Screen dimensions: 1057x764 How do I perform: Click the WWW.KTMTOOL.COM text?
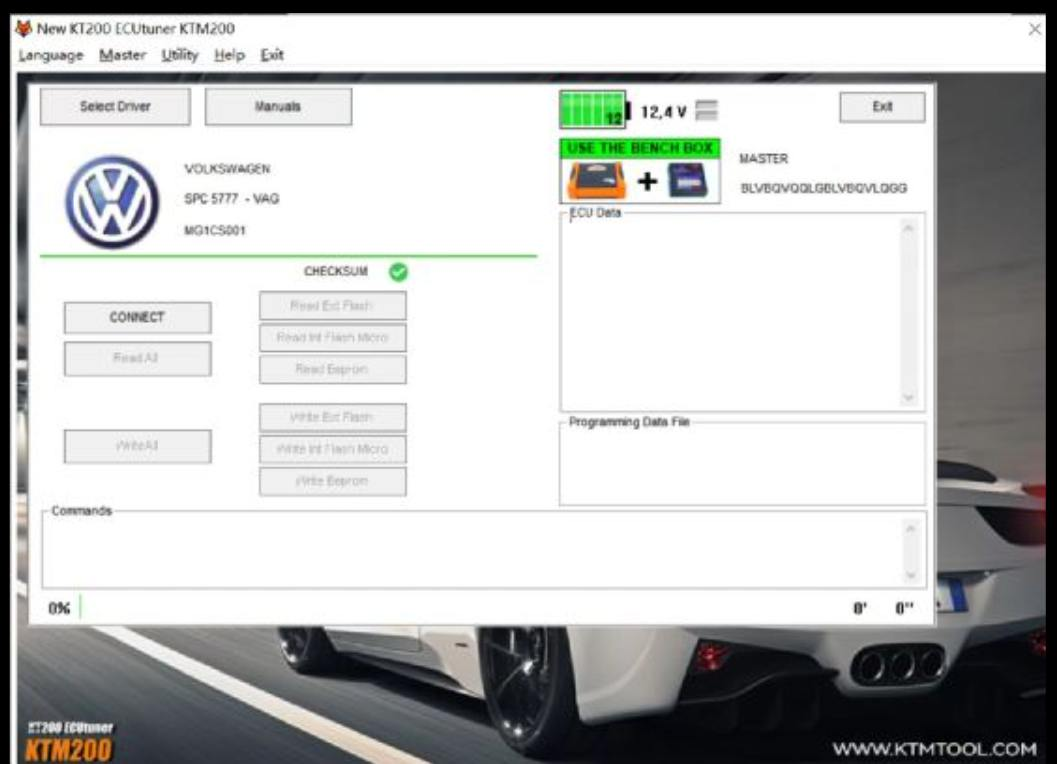point(934,748)
